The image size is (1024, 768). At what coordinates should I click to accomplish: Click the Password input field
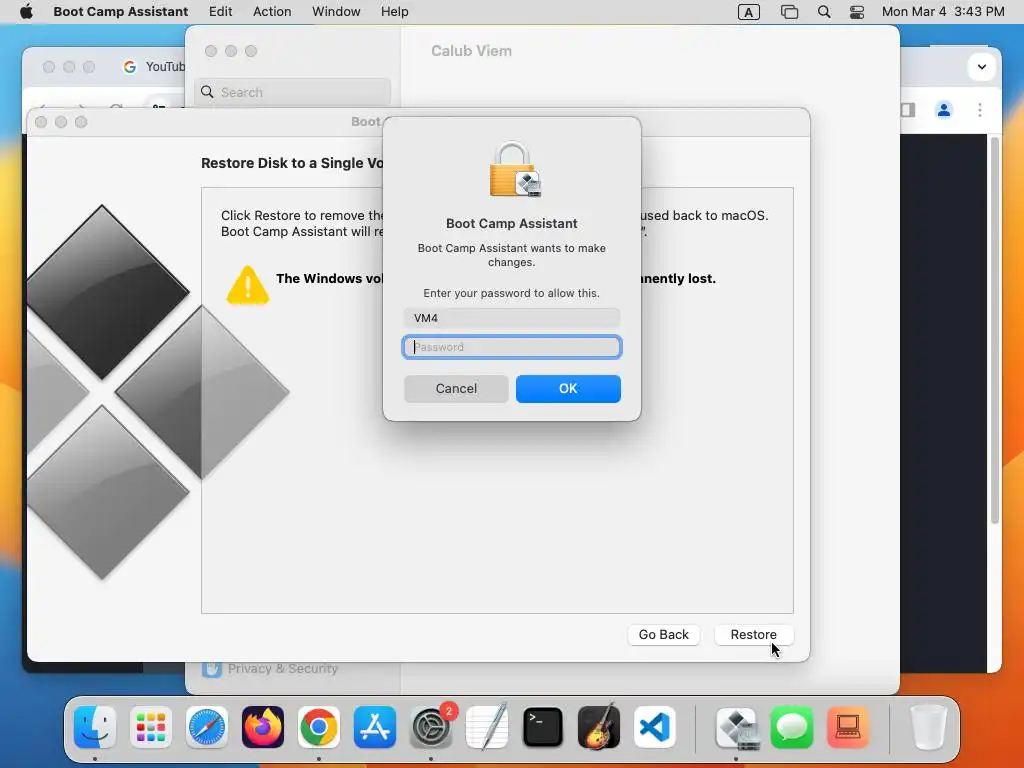click(x=511, y=347)
